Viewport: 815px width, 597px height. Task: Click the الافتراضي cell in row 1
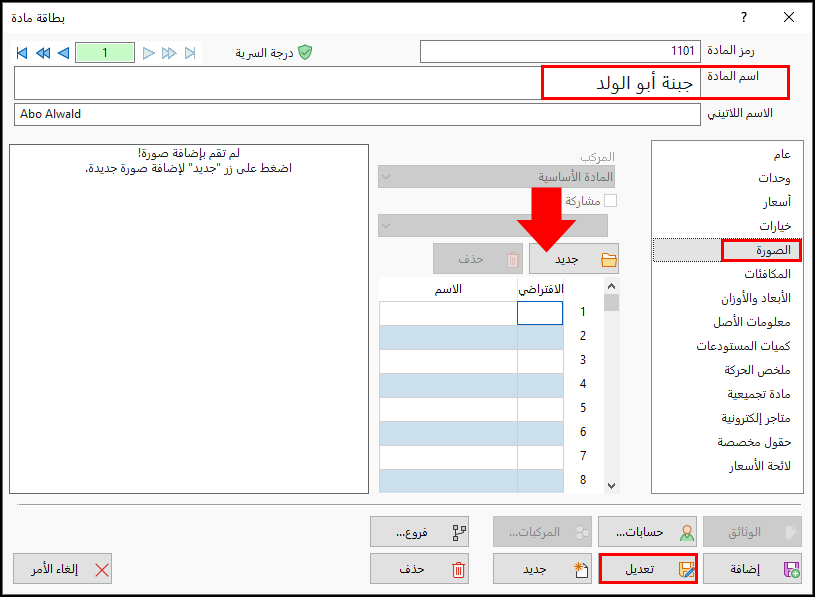pos(540,313)
